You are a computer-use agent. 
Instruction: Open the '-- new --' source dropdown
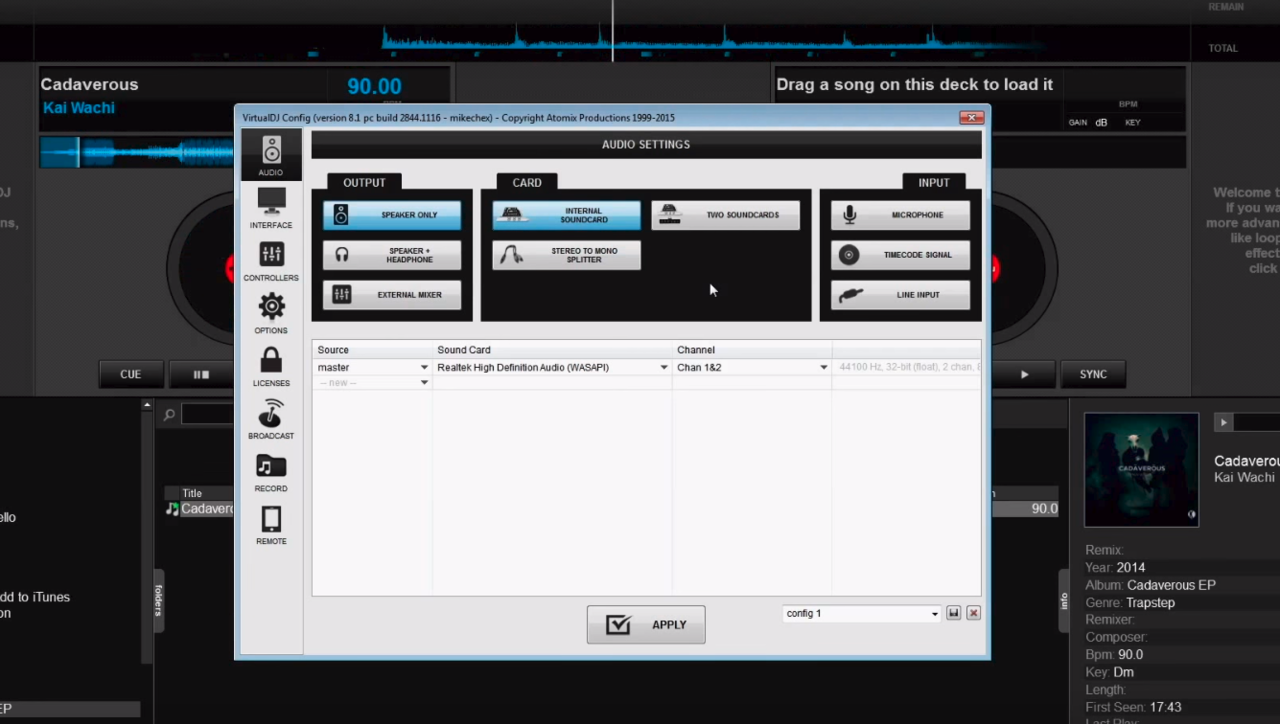[424, 383]
